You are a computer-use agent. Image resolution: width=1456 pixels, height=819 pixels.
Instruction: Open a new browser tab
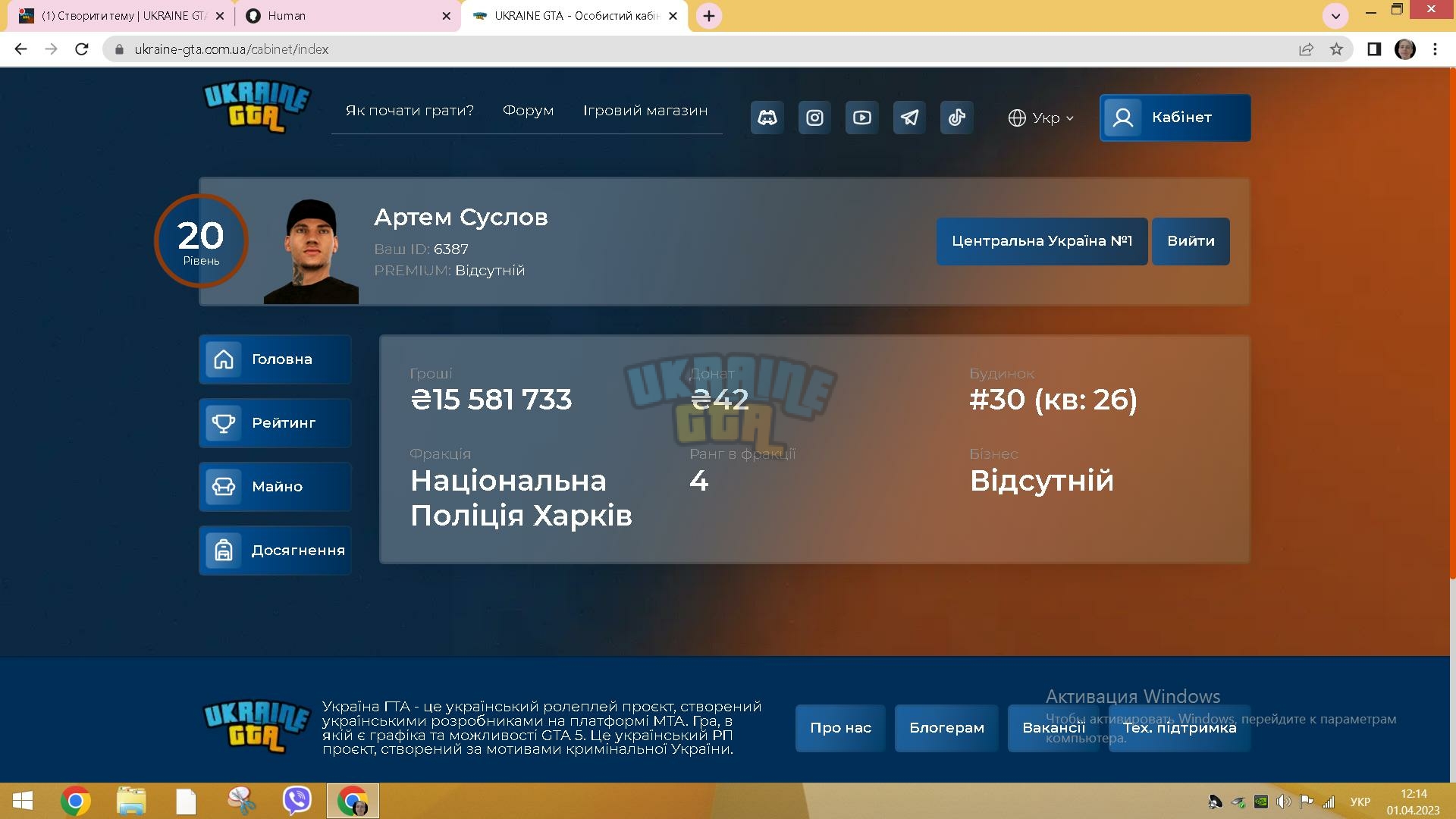point(709,16)
